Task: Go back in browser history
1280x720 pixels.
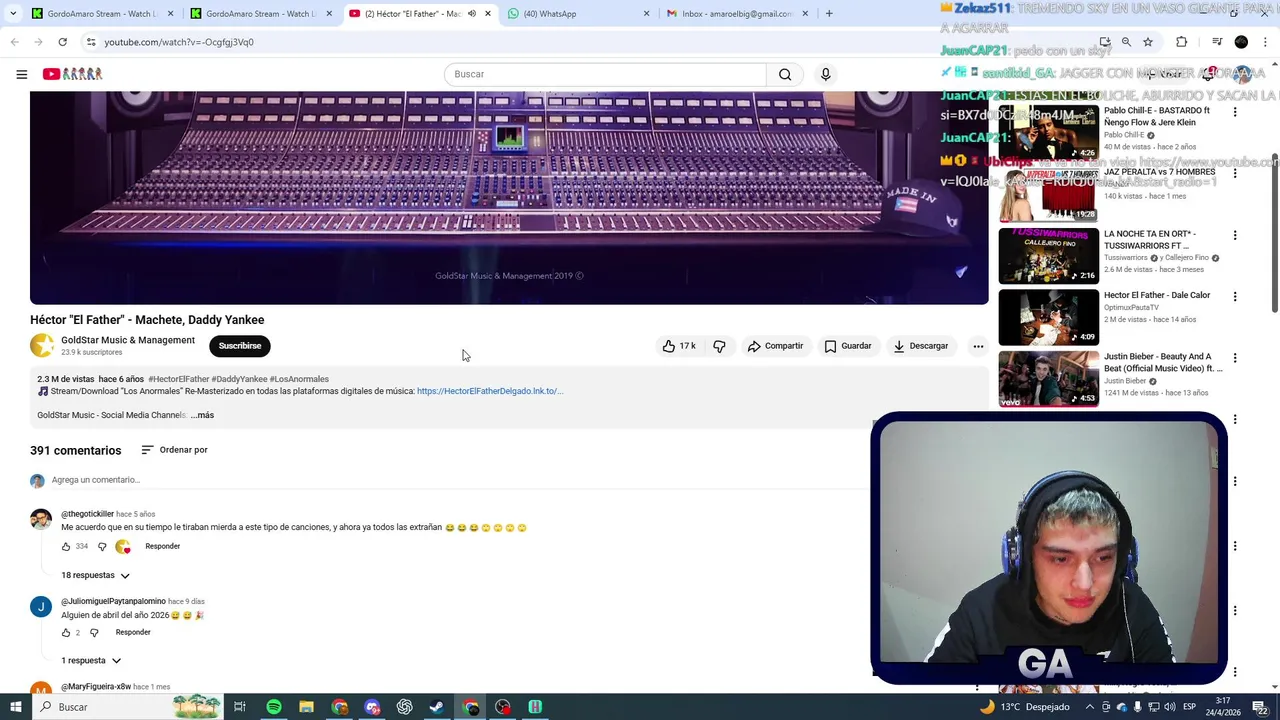Action: tap(14, 42)
